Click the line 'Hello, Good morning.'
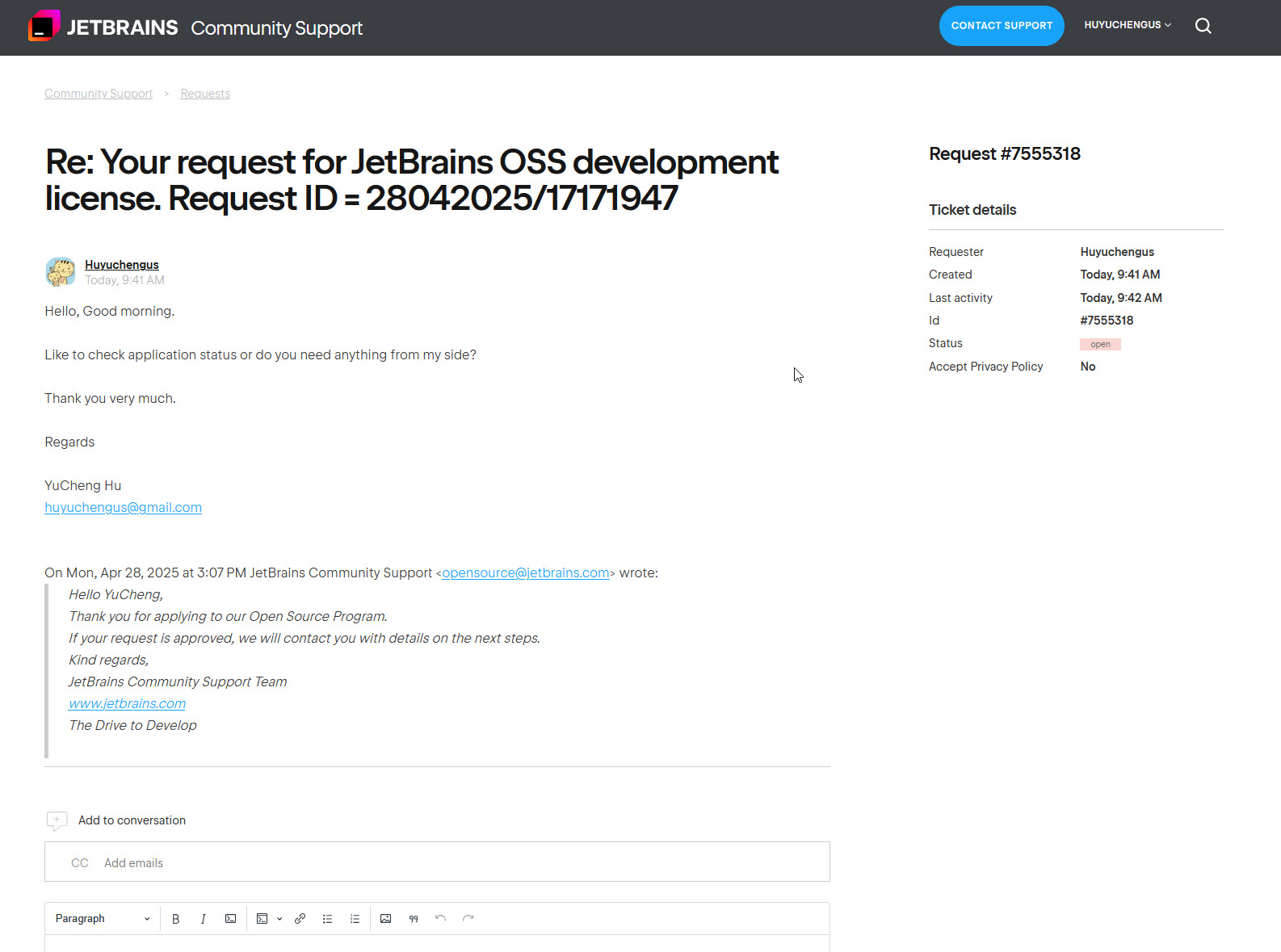This screenshot has width=1281, height=952. point(109,311)
